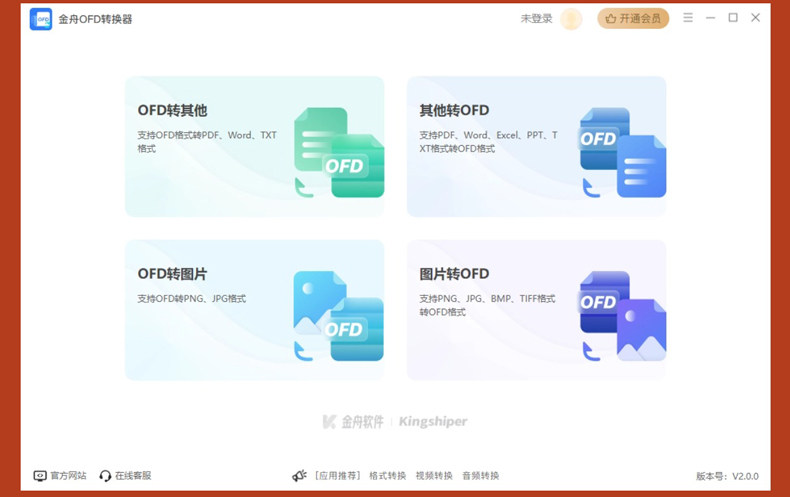This screenshot has height=497, width=790.
Task: Open the 官方网站 link
Action: (69, 475)
